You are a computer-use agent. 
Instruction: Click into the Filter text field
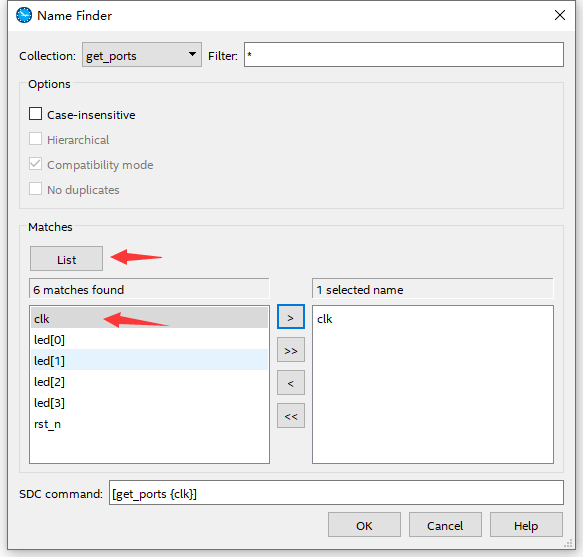coord(404,55)
